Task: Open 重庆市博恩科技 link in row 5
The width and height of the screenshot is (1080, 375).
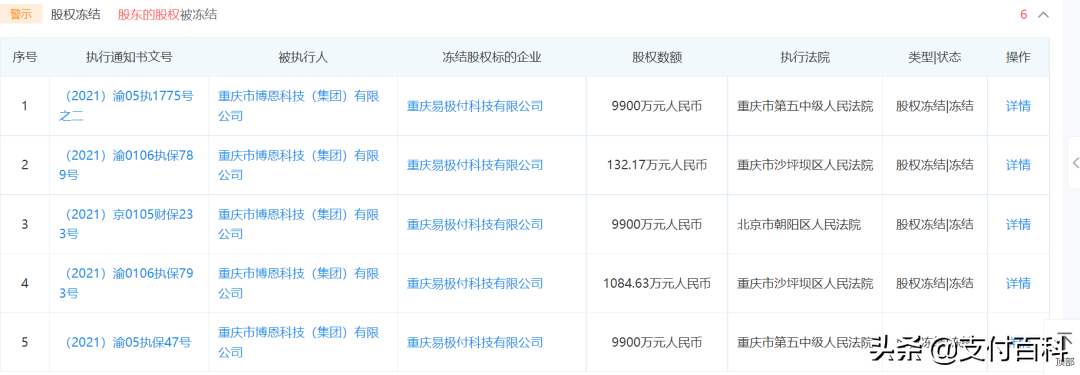Action: pyautogui.click(x=299, y=342)
